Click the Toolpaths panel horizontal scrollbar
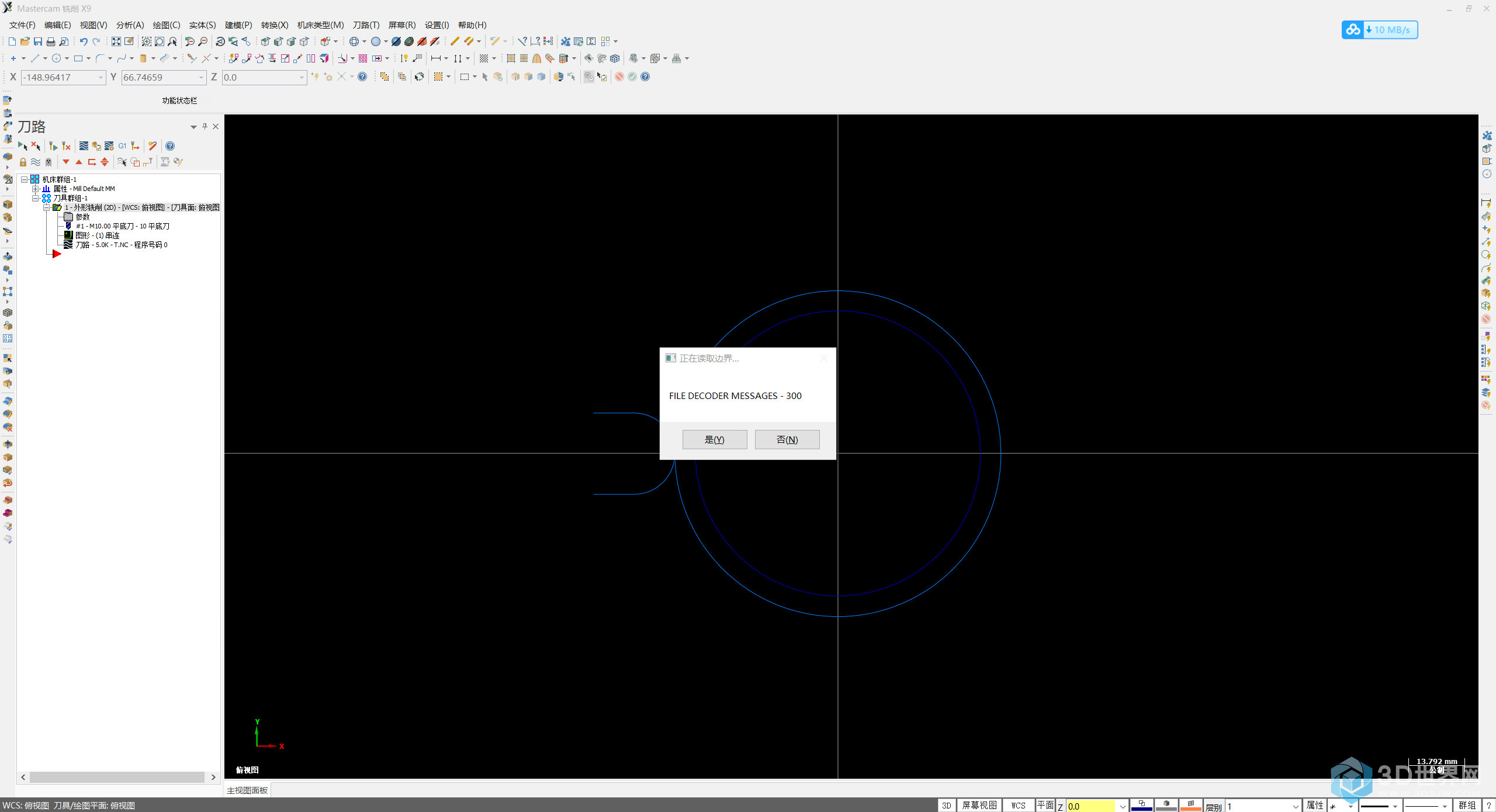The image size is (1496, 812). coord(117,778)
